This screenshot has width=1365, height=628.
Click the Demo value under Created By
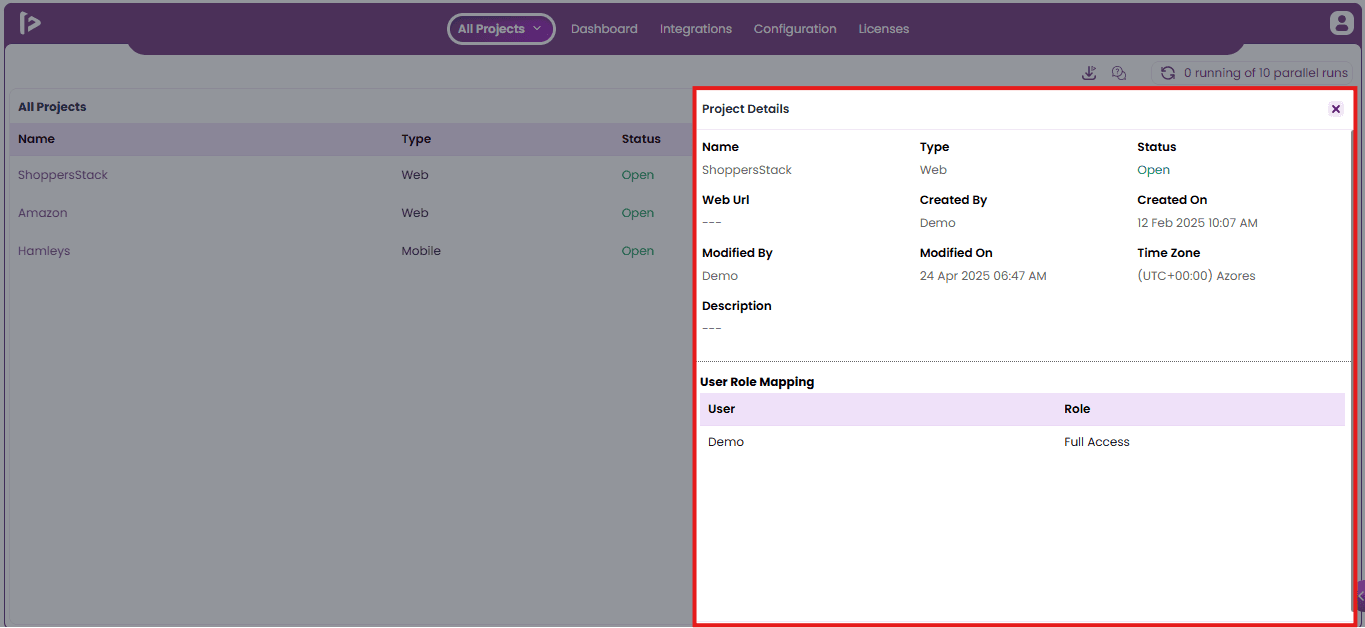(x=938, y=223)
